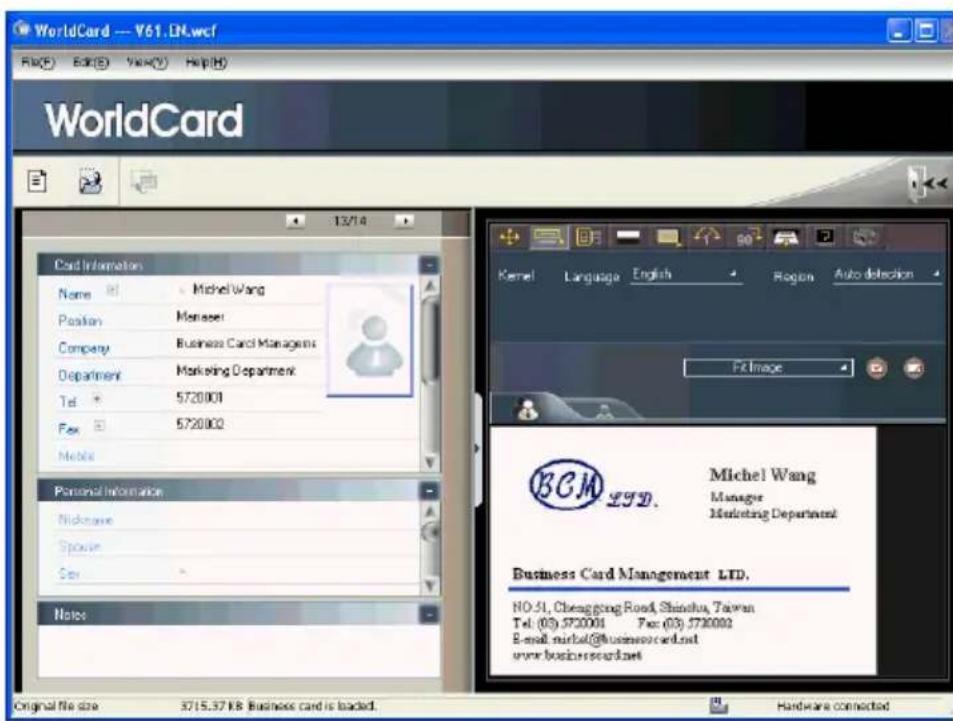This screenshot has height=721, width=953.
Task: Open the File menu
Action: [38, 63]
